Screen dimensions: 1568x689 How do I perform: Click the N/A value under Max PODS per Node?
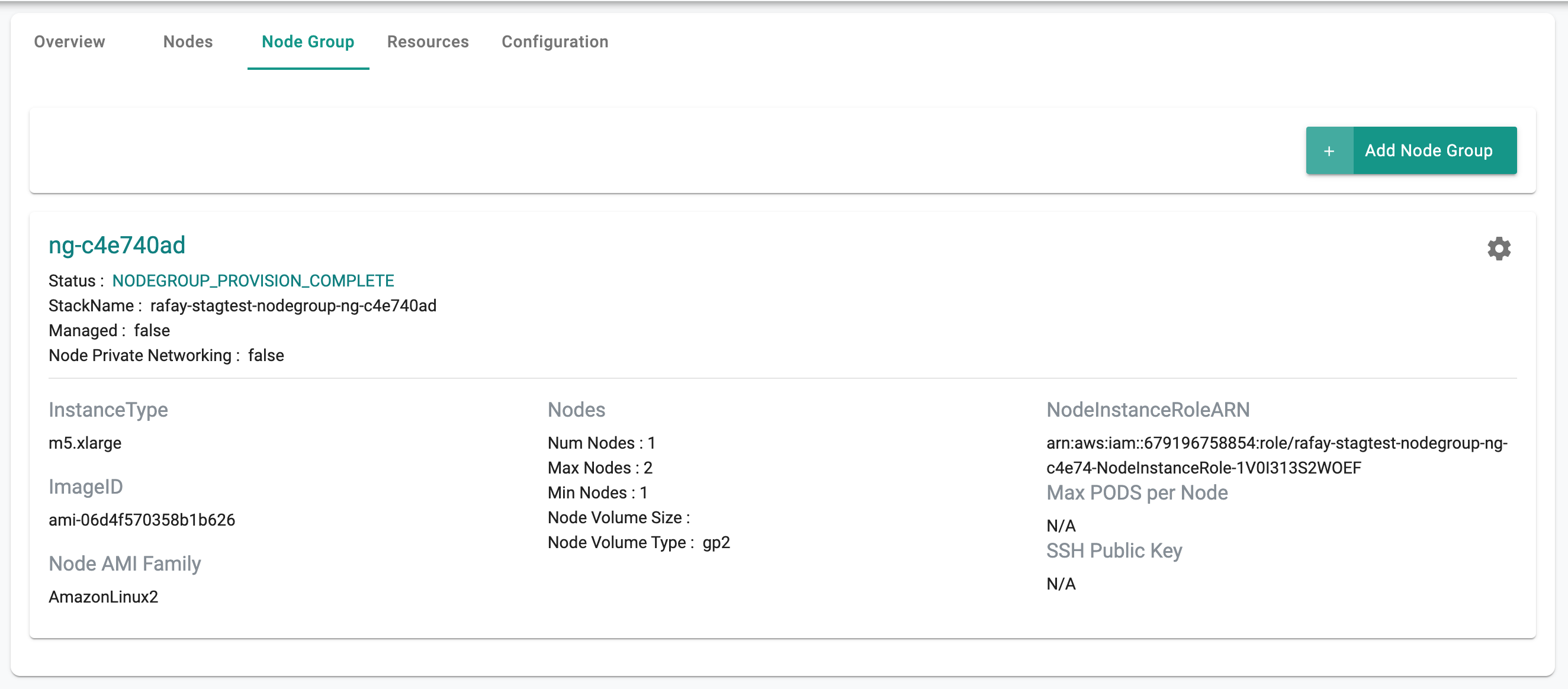[x=1061, y=526]
